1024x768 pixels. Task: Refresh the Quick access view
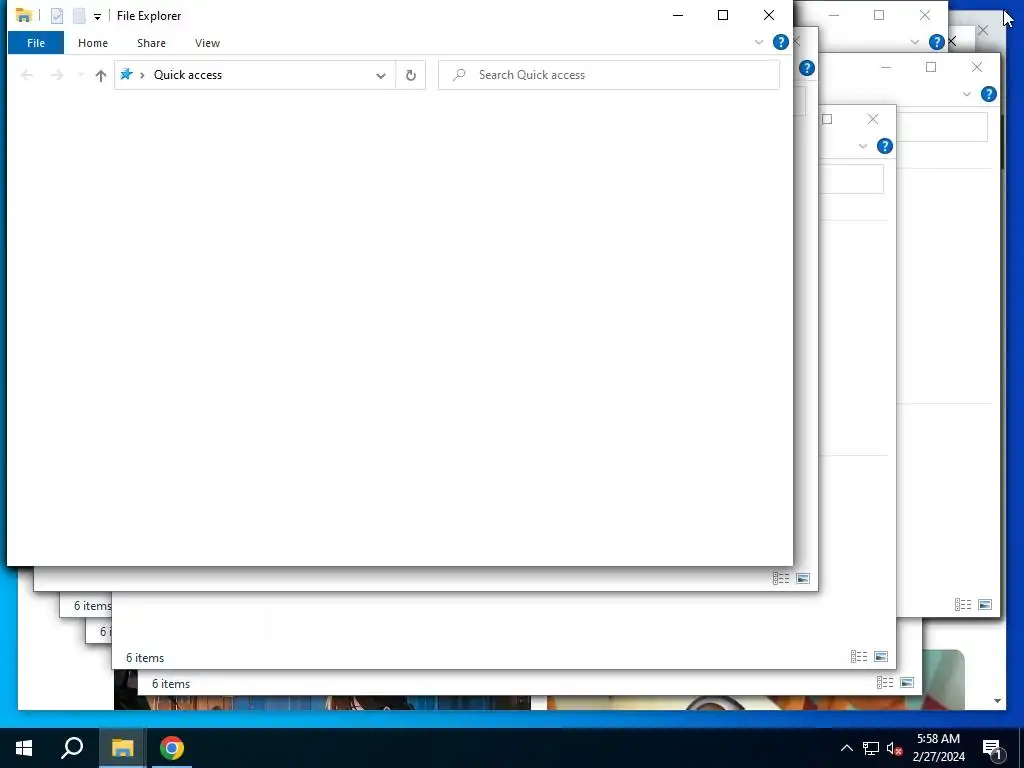tap(411, 75)
